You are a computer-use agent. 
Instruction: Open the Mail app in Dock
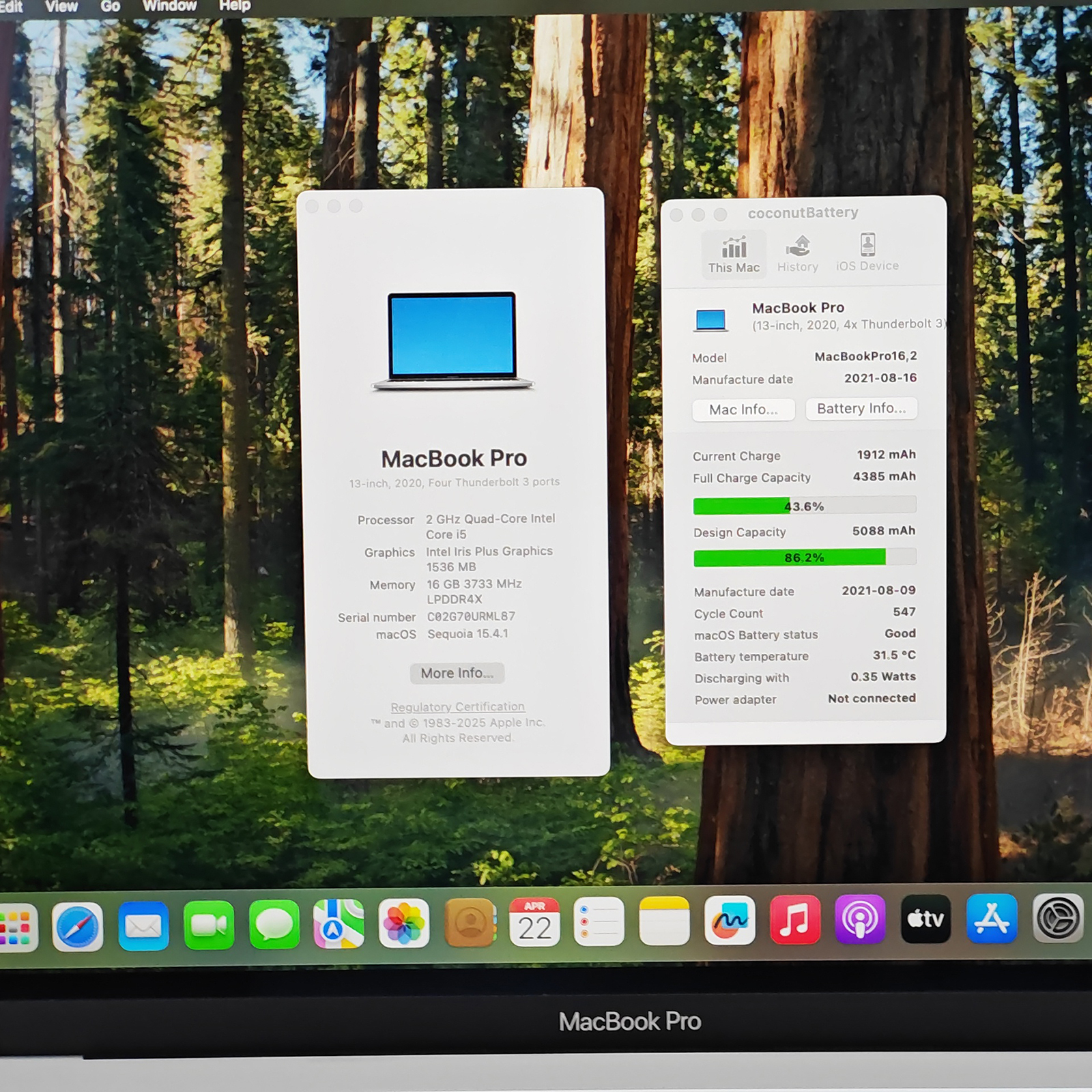(143, 926)
